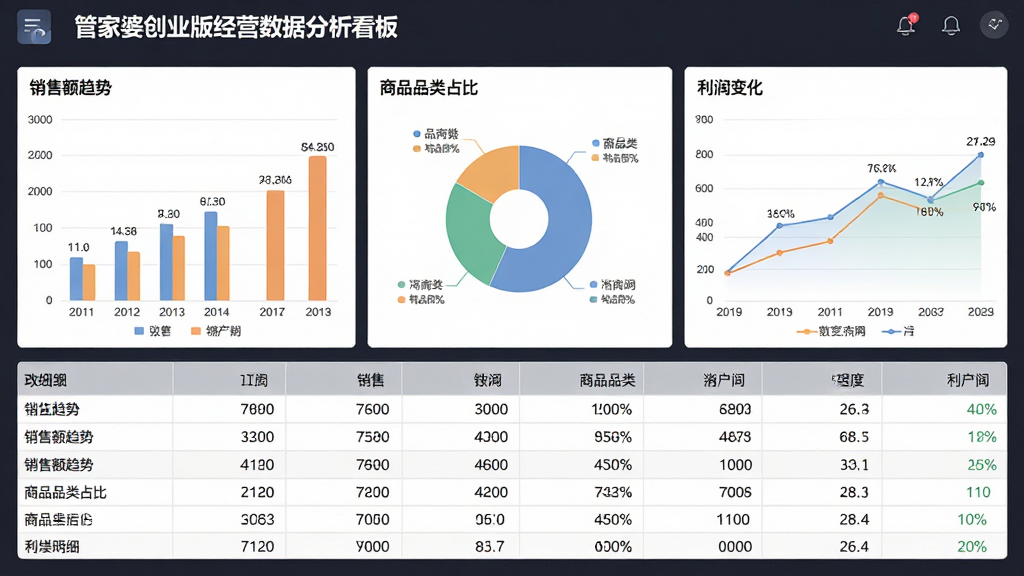Click the orange donut segment
The height and width of the screenshot is (576, 1024).
click(493, 170)
